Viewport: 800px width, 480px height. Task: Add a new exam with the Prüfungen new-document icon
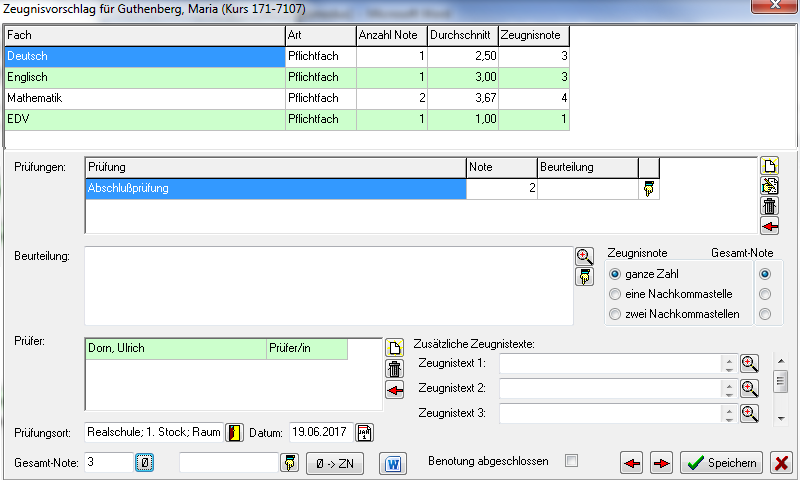769,166
